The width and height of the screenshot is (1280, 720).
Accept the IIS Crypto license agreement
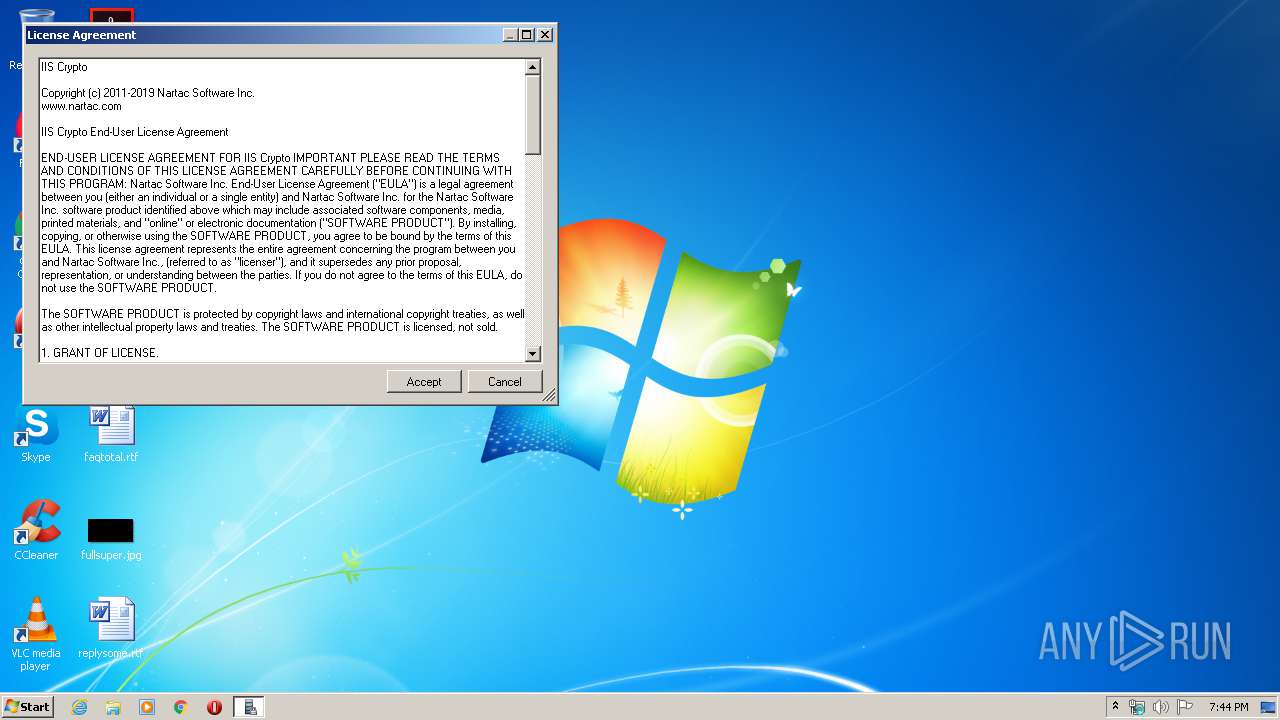point(424,381)
